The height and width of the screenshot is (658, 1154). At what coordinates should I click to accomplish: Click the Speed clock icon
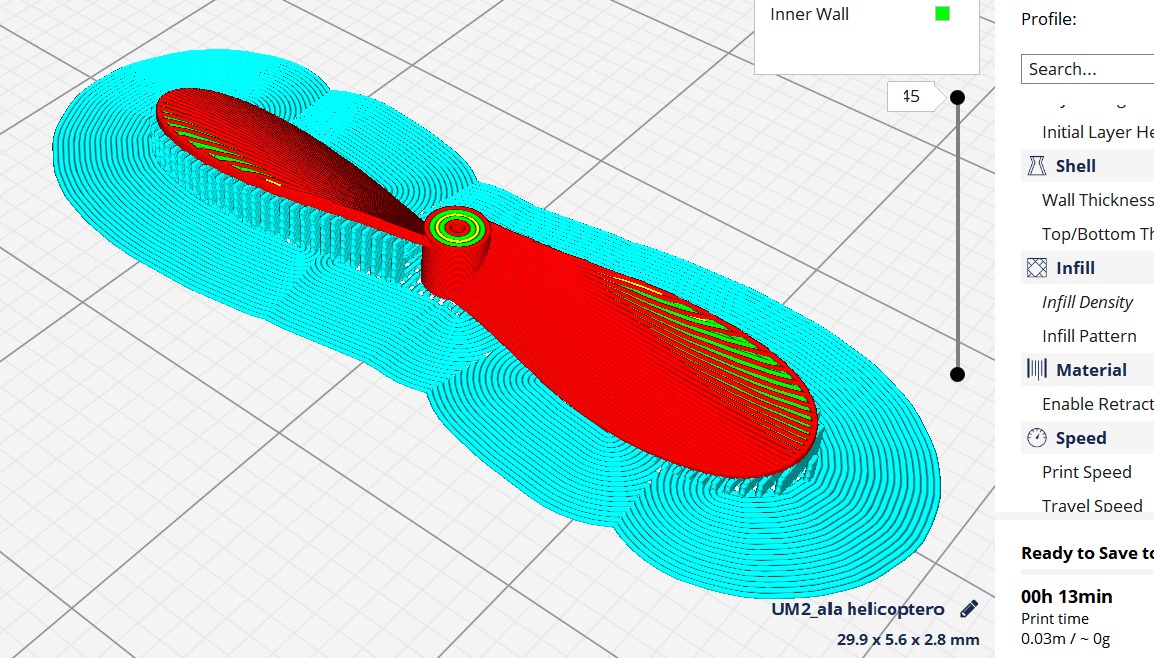click(1036, 438)
